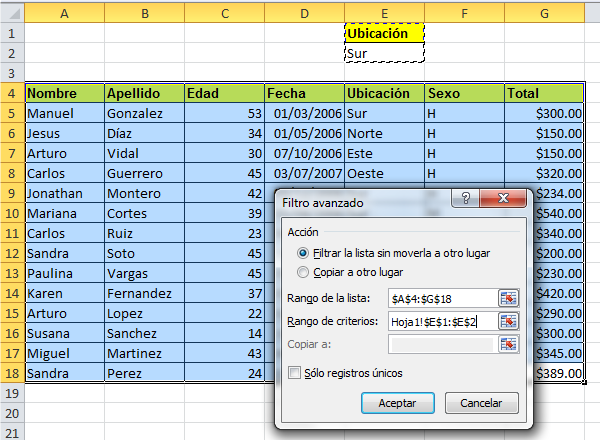Click the range picker icon next to Copiar a
Screen dimensions: 600x440
click(x=510, y=344)
